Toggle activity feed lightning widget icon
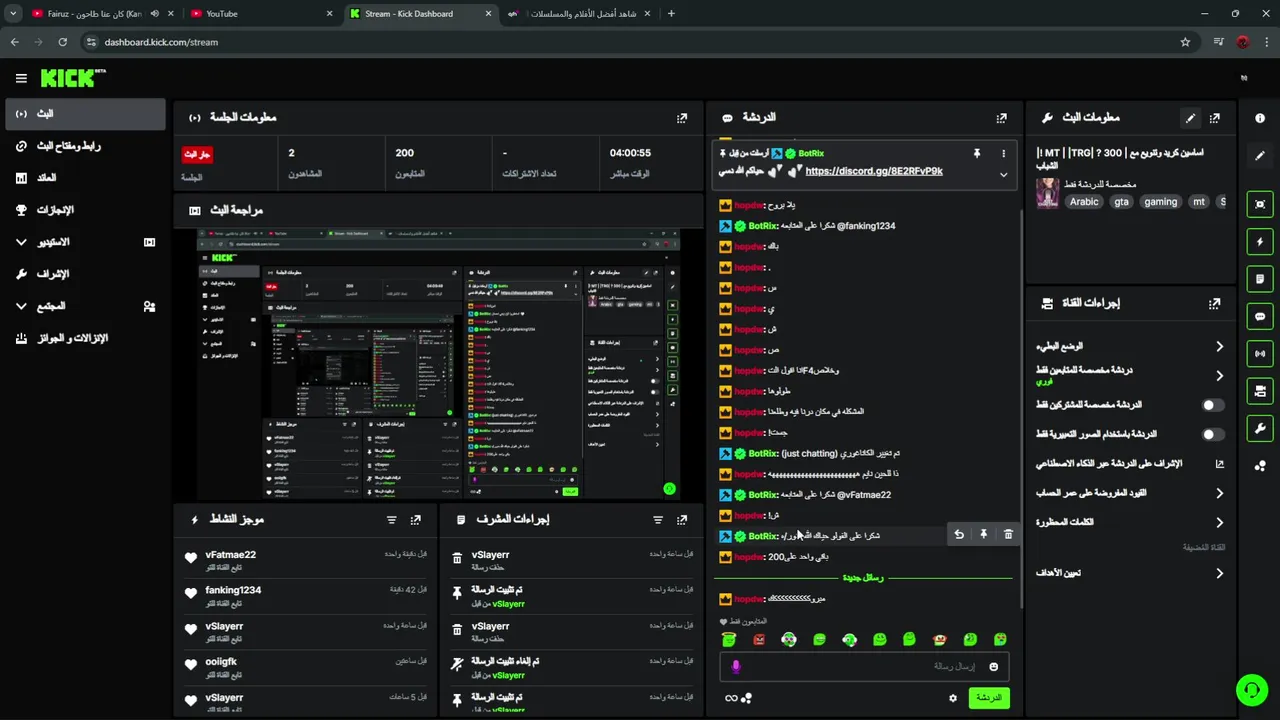 pyautogui.click(x=1259, y=242)
